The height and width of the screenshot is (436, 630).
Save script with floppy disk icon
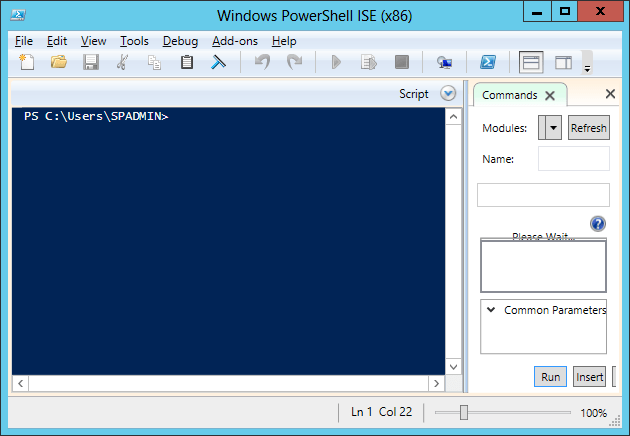[91, 62]
